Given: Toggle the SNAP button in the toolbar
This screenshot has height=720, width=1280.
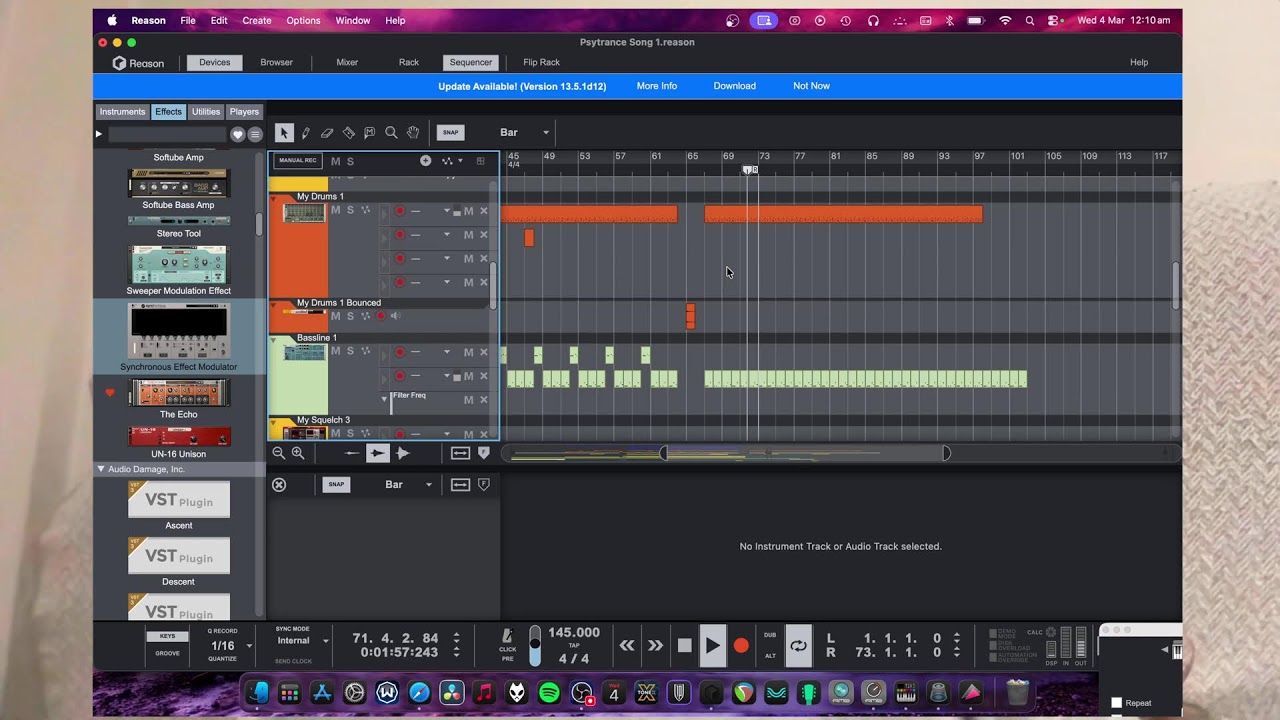Looking at the screenshot, I should [451, 133].
